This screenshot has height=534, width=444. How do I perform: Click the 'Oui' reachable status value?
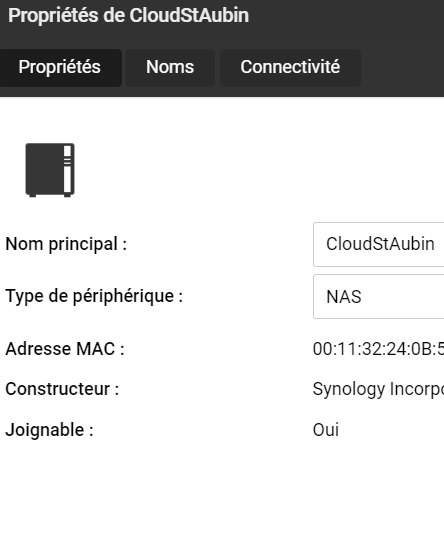(326, 430)
